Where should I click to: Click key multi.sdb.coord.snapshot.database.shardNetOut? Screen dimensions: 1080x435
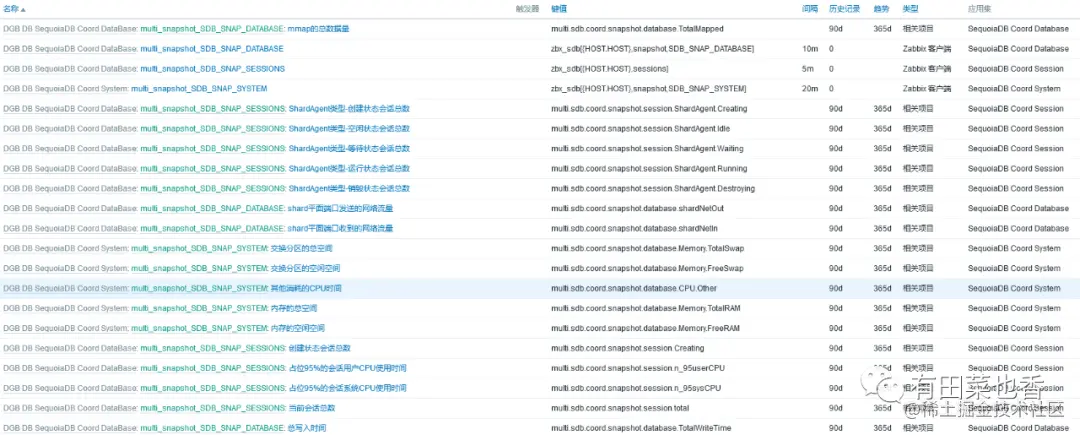tap(637, 209)
